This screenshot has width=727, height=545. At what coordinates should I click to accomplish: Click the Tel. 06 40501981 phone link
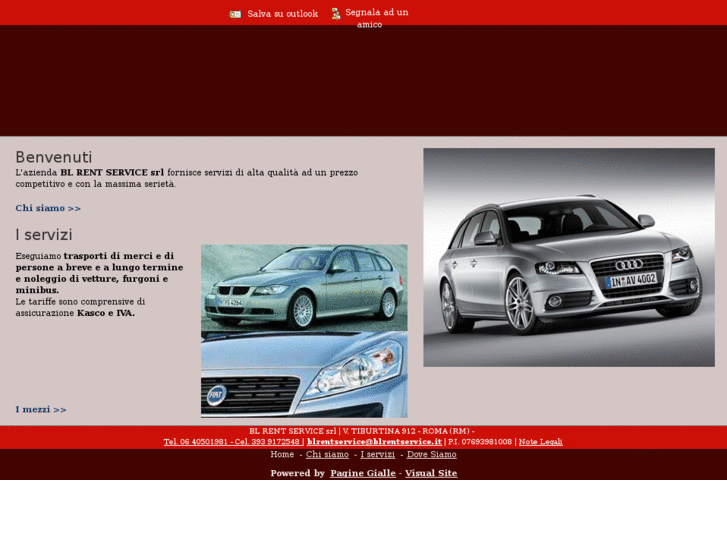[x=232, y=442]
